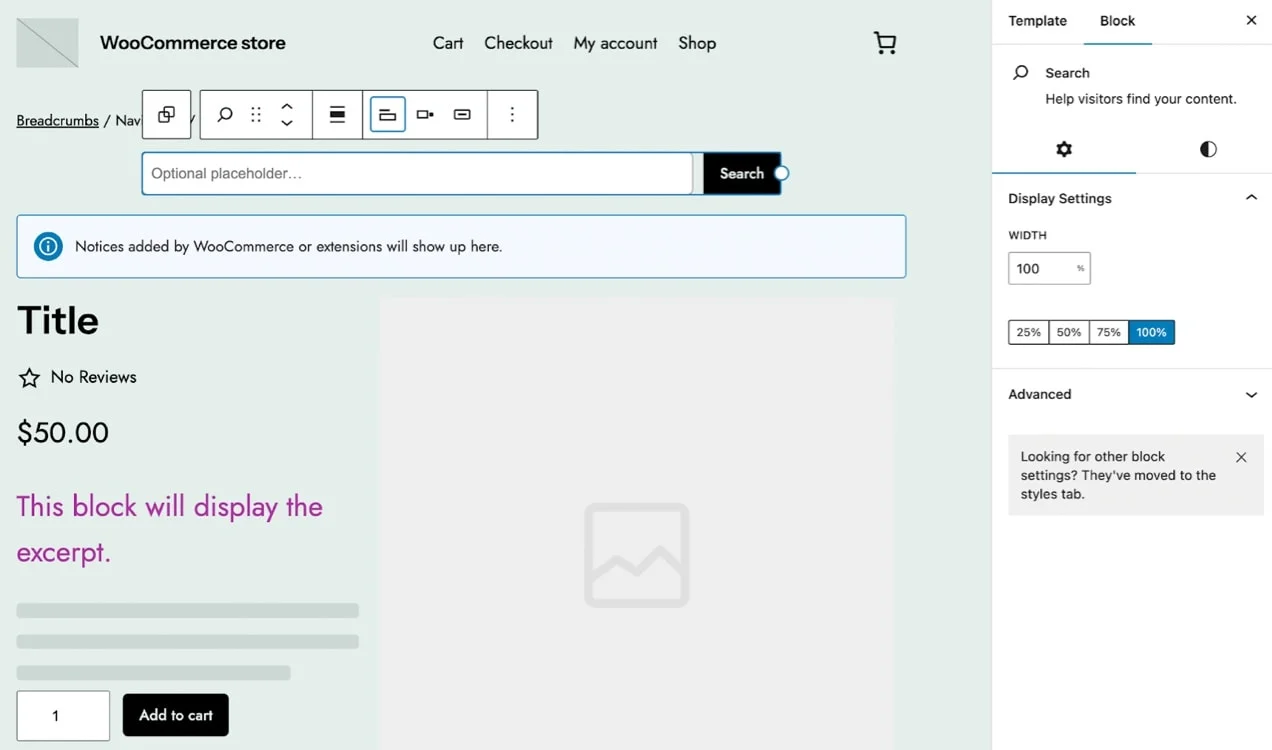Screen dimensions: 1272x750
Task: Click the drag handle icon
Action: pyautogui.click(x=255, y=114)
